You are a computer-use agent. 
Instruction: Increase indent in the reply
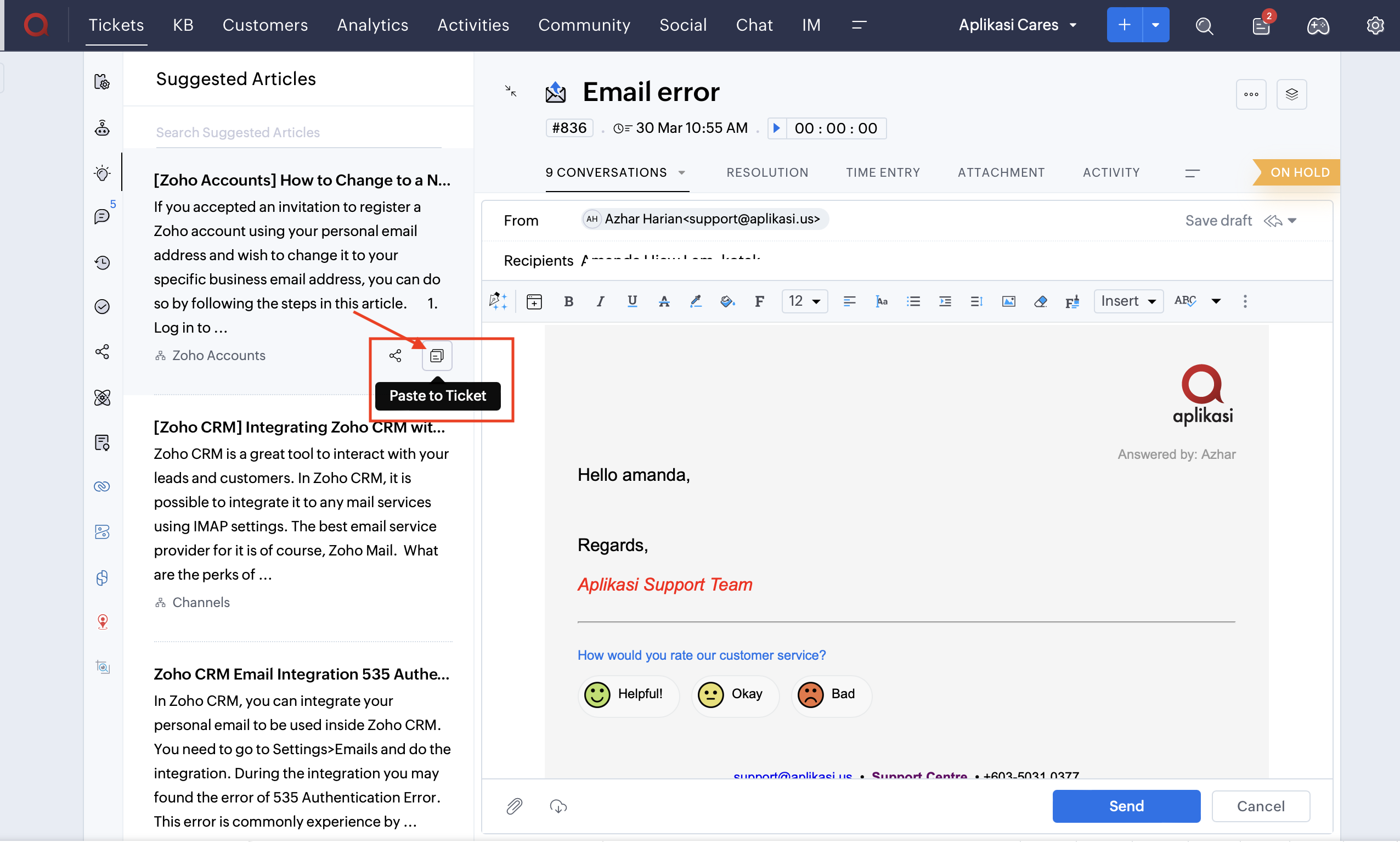[945, 301]
